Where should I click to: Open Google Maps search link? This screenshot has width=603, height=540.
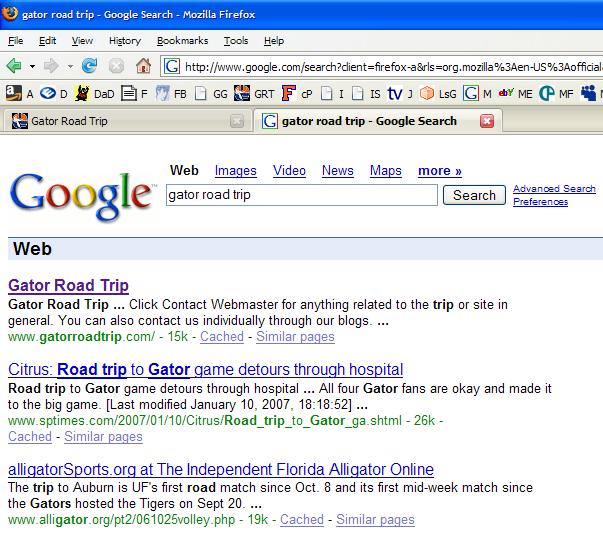[386, 170]
